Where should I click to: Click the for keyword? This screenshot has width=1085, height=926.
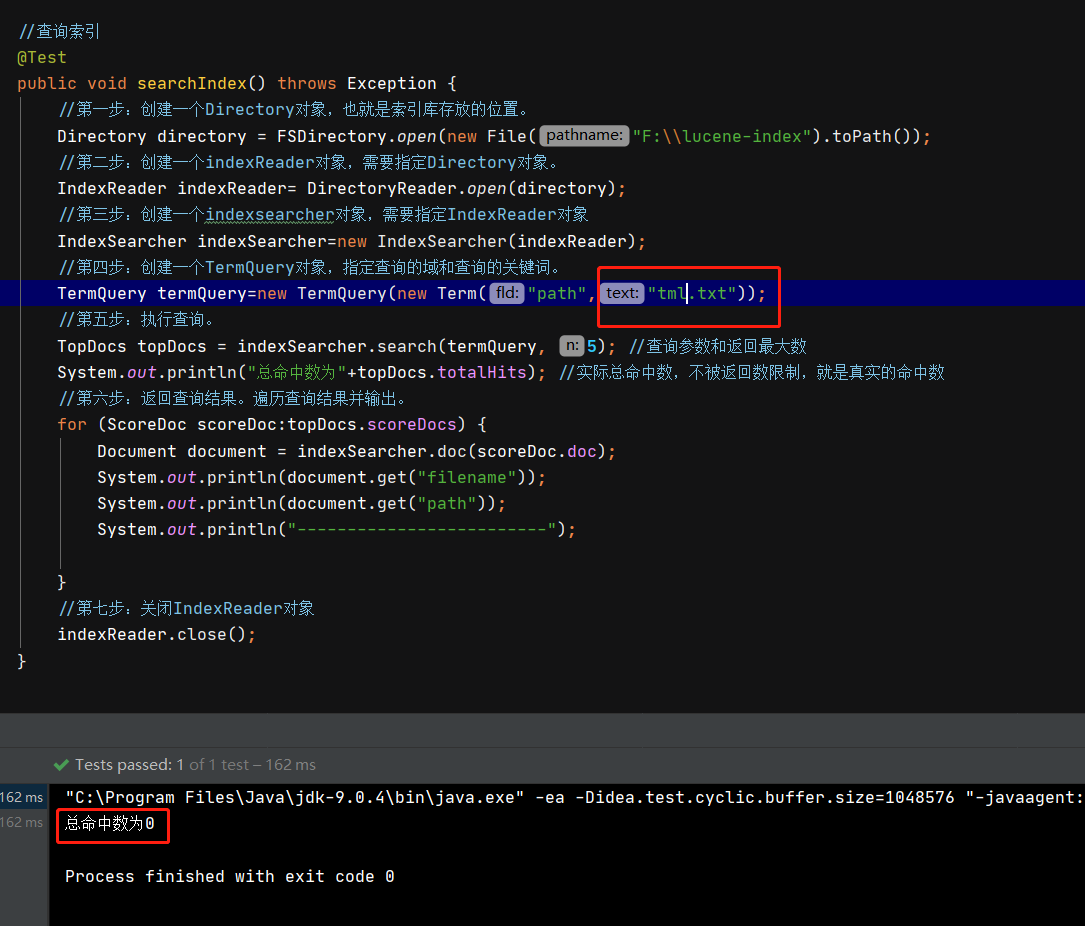coord(72,424)
